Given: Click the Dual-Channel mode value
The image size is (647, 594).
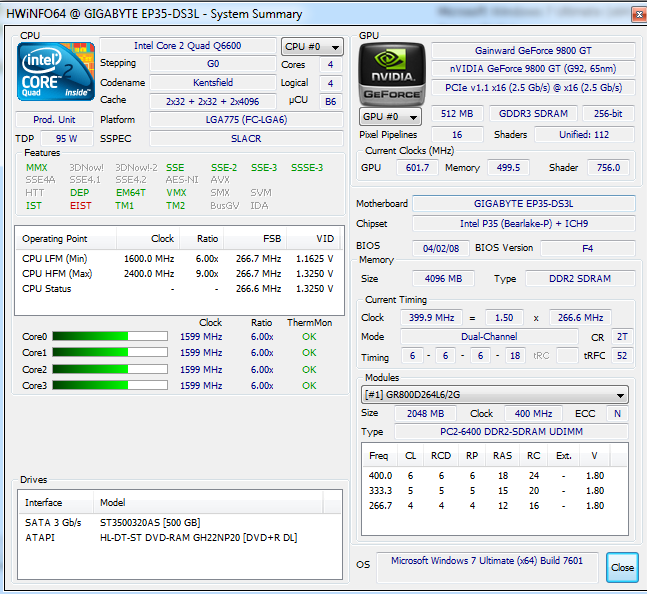Looking at the screenshot, I should coord(489,337).
